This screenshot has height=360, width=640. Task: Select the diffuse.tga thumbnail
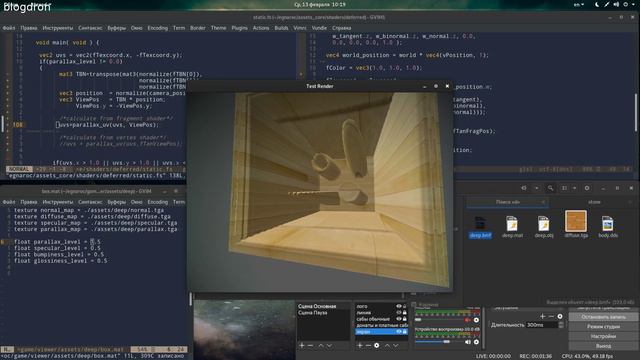pos(576,221)
